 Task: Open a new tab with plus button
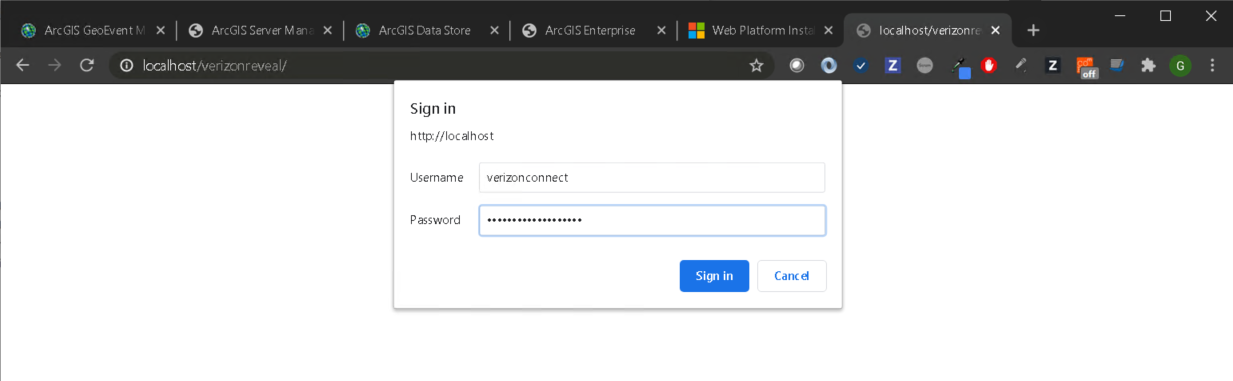coord(1033,30)
